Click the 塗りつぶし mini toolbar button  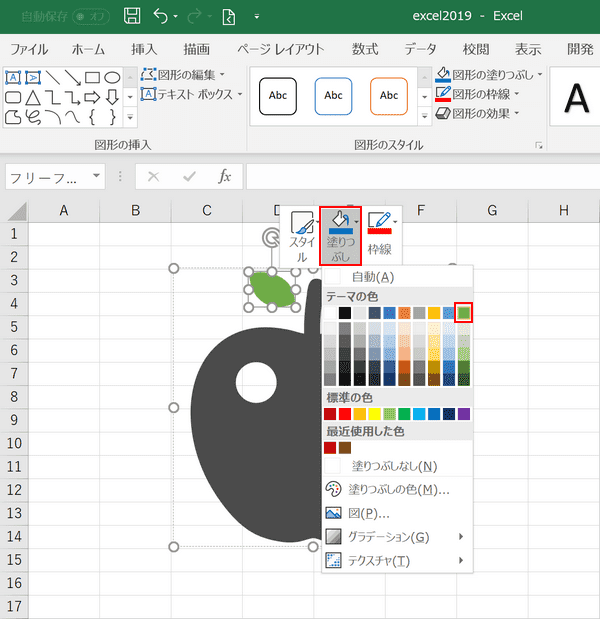click(x=340, y=236)
